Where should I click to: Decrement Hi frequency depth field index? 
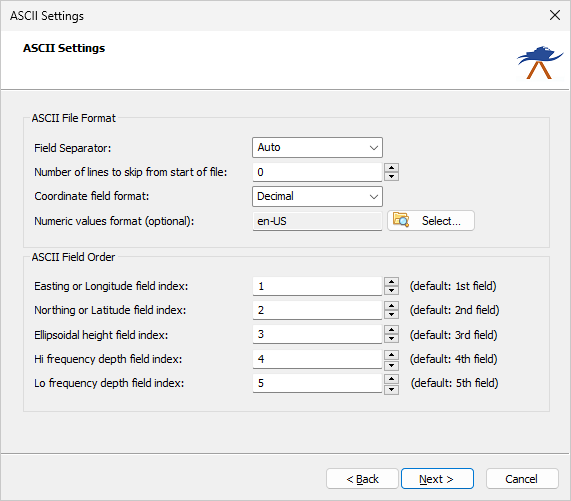[x=391, y=365]
